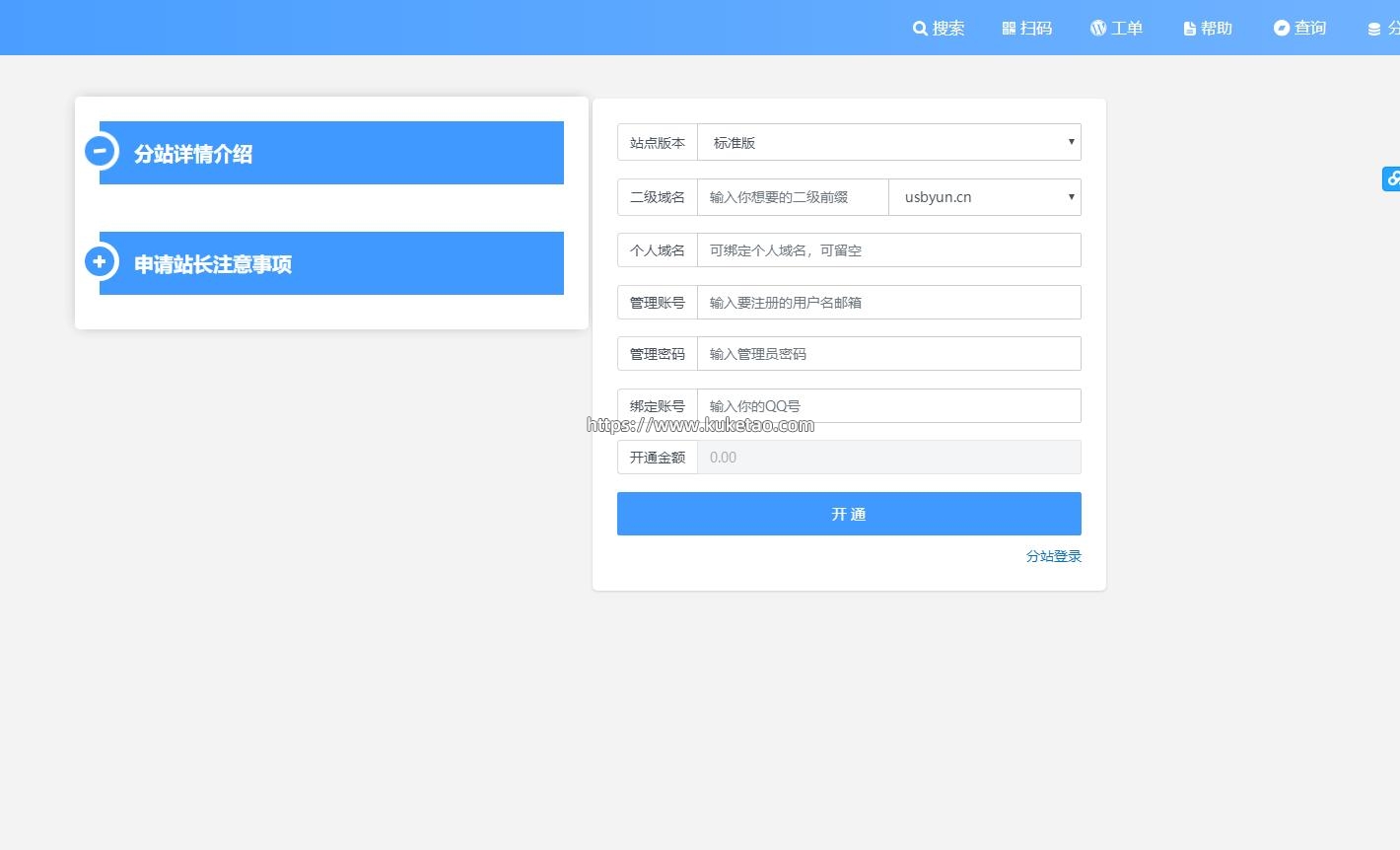
Task: Click the WordPress-style 工单 icon
Action: pyautogui.click(x=1098, y=29)
